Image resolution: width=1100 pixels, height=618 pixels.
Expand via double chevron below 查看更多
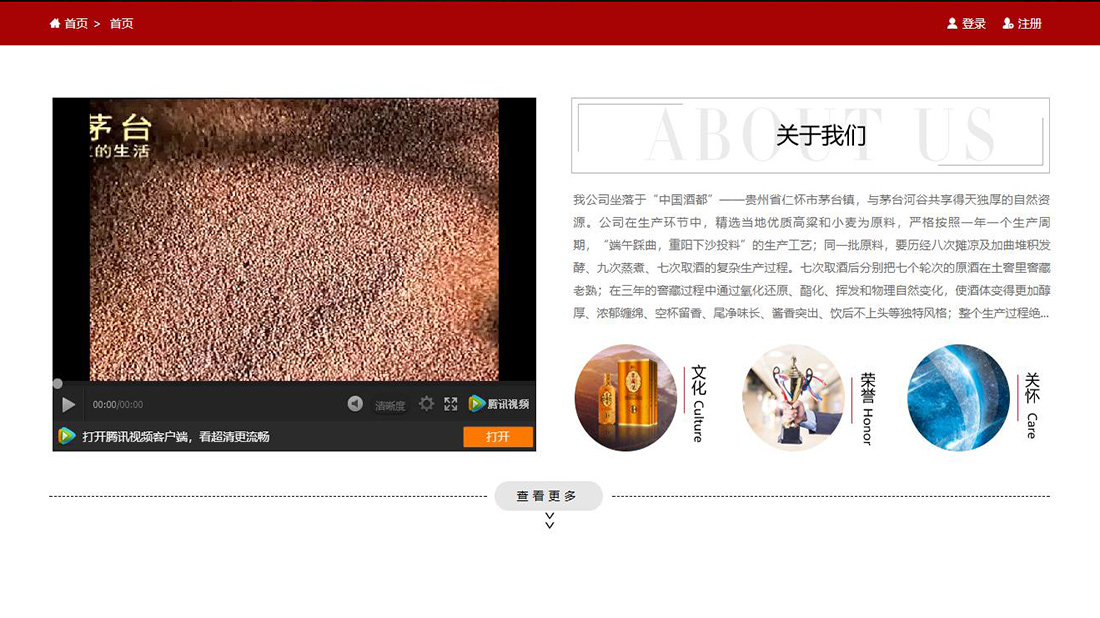coord(549,520)
